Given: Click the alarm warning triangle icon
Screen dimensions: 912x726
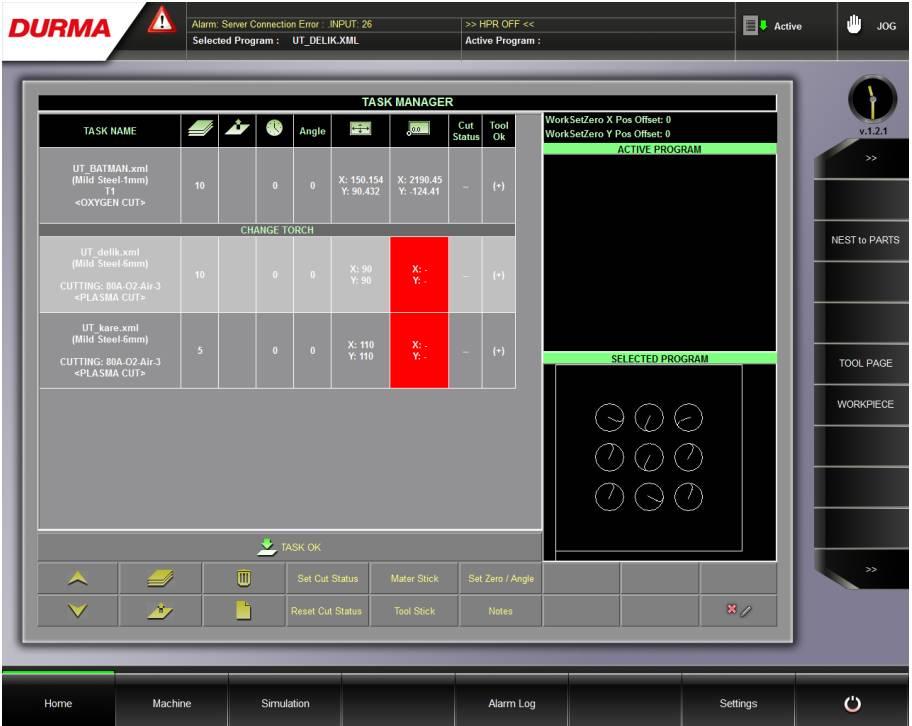Looking at the screenshot, I should 161,19.
